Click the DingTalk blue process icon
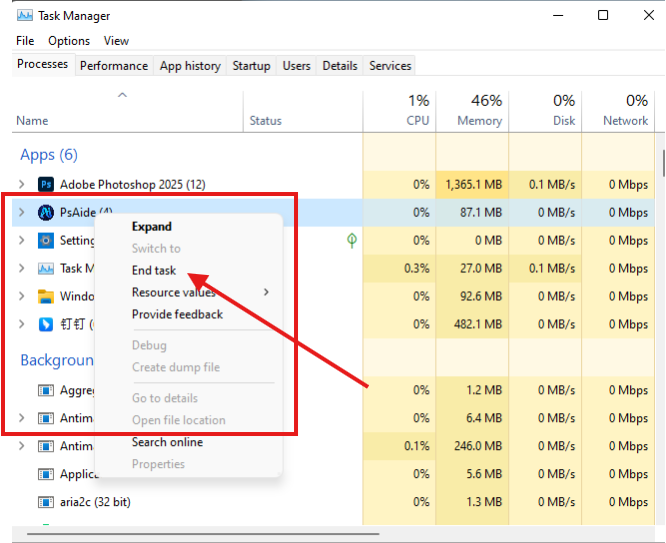 click(46, 324)
